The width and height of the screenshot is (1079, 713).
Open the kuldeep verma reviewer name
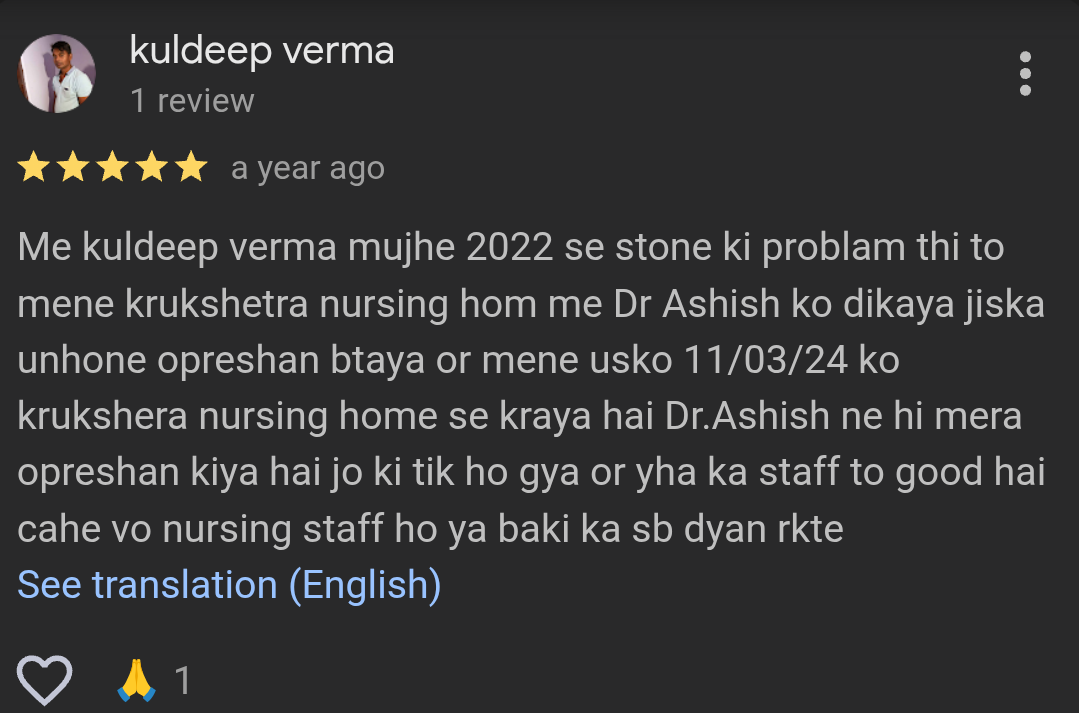[261, 51]
